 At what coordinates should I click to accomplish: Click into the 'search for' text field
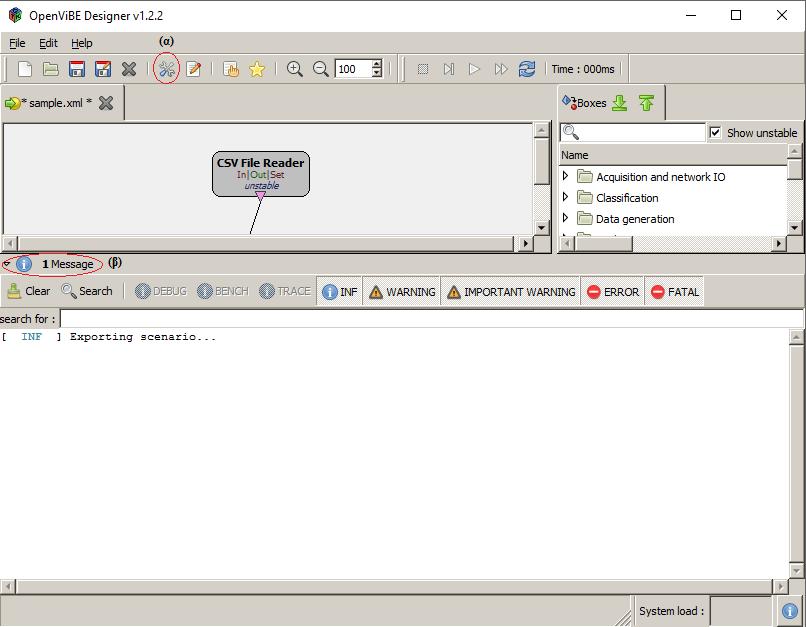point(432,319)
